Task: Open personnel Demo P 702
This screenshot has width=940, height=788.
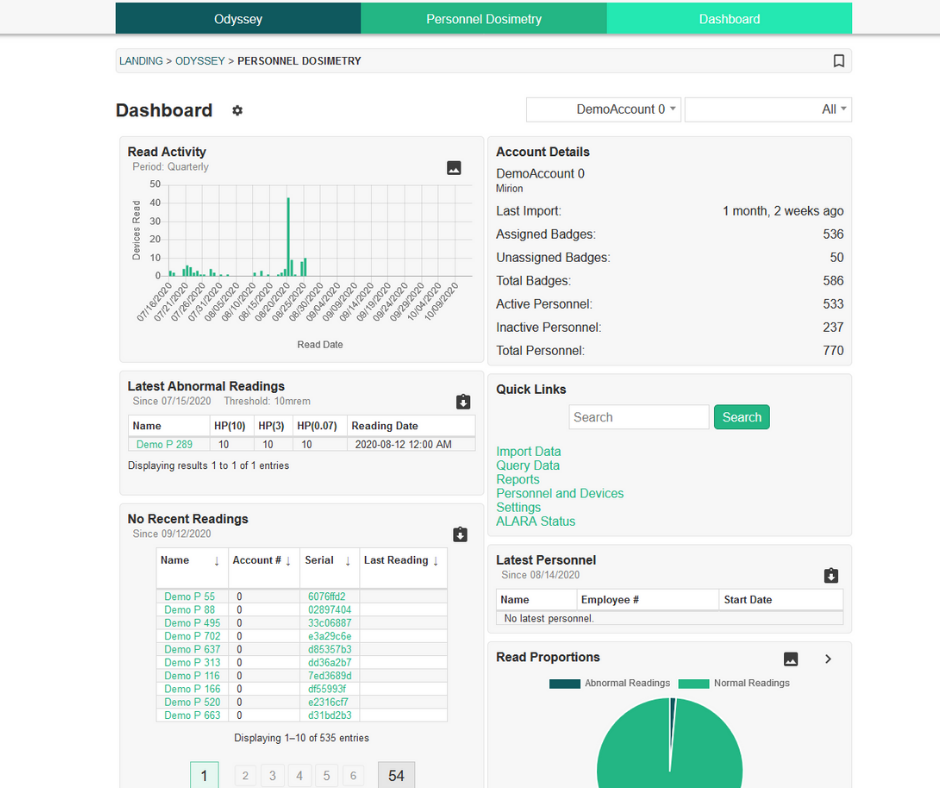Action: coord(192,636)
